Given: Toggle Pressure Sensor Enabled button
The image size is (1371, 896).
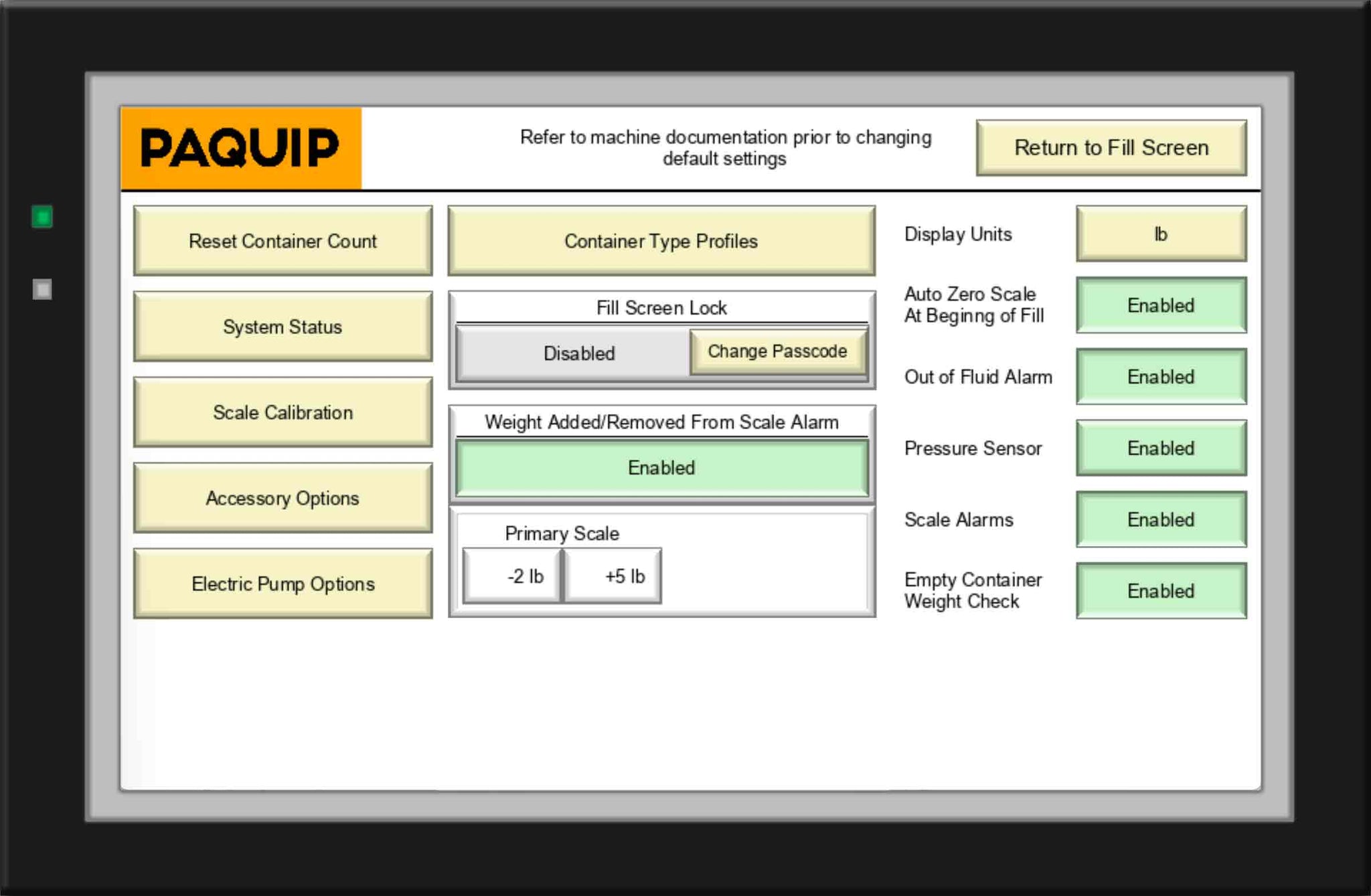Looking at the screenshot, I should 1160,448.
